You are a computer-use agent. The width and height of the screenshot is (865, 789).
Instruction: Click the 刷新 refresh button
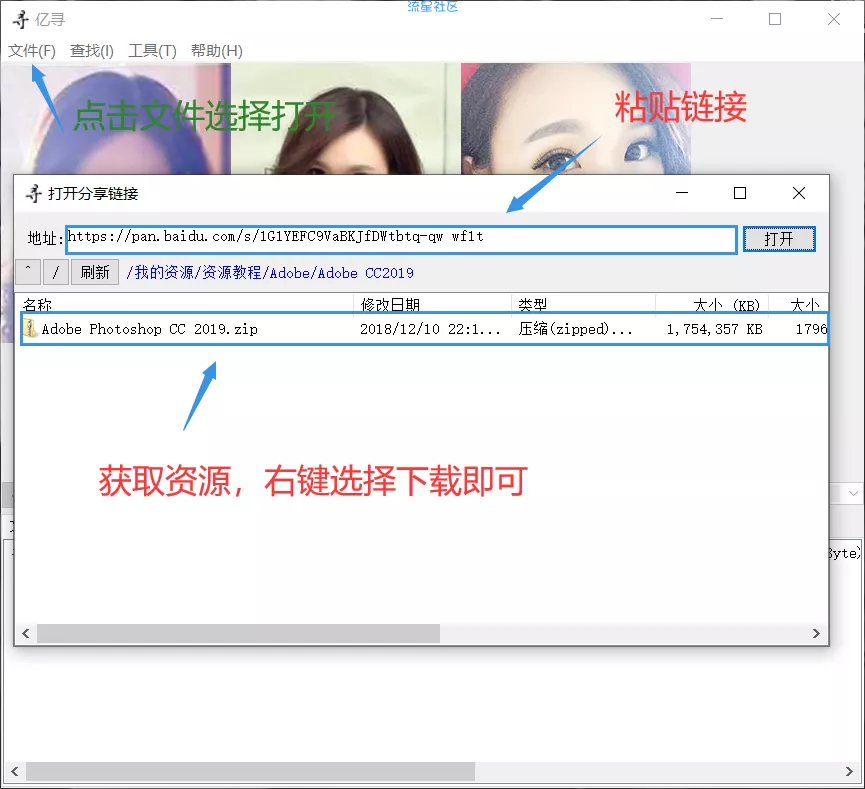click(x=95, y=273)
